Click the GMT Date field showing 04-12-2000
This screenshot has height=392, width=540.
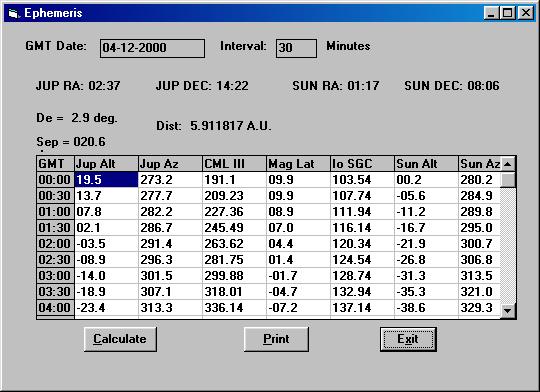[152, 48]
